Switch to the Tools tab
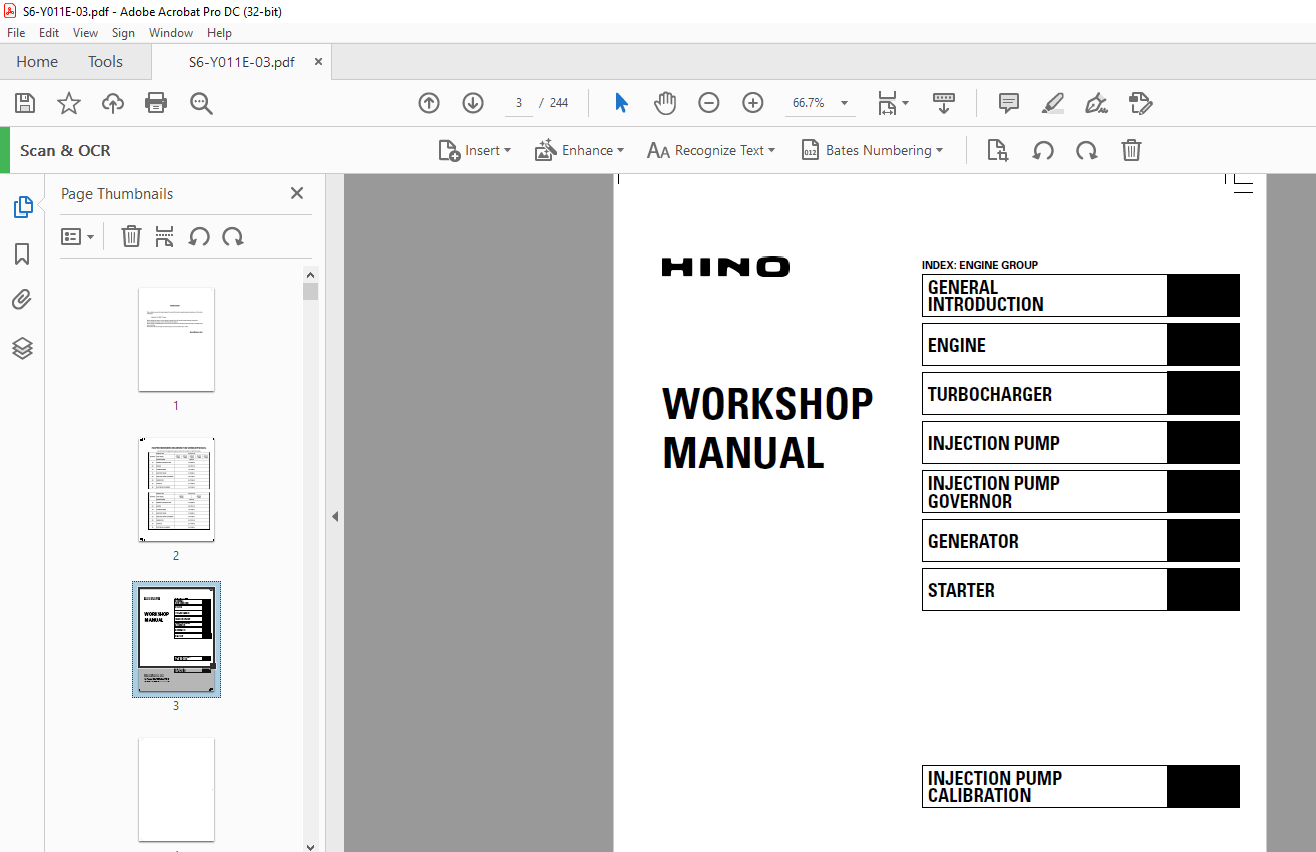1316x852 pixels. [x=105, y=62]
